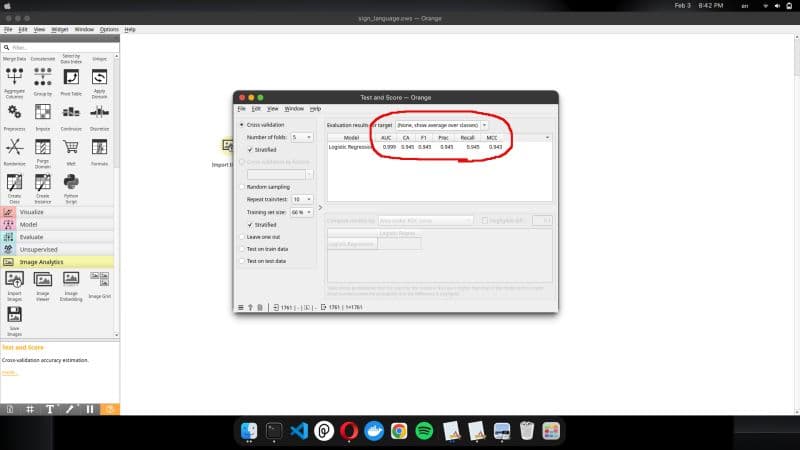The width and height of the screenshot is (800, 450).
Task: Expand the Model widget category
Action: (x=57, y=224)
